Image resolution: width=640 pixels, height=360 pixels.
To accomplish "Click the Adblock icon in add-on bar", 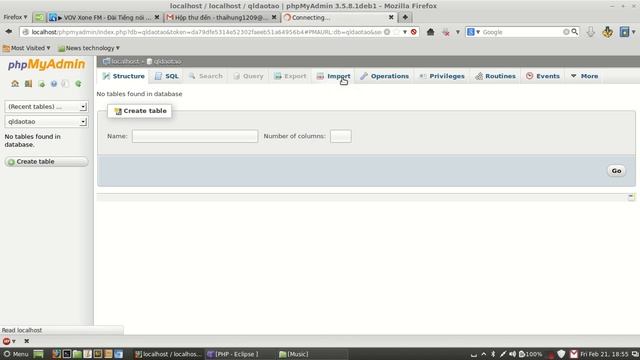I will (x=6, y=341).
